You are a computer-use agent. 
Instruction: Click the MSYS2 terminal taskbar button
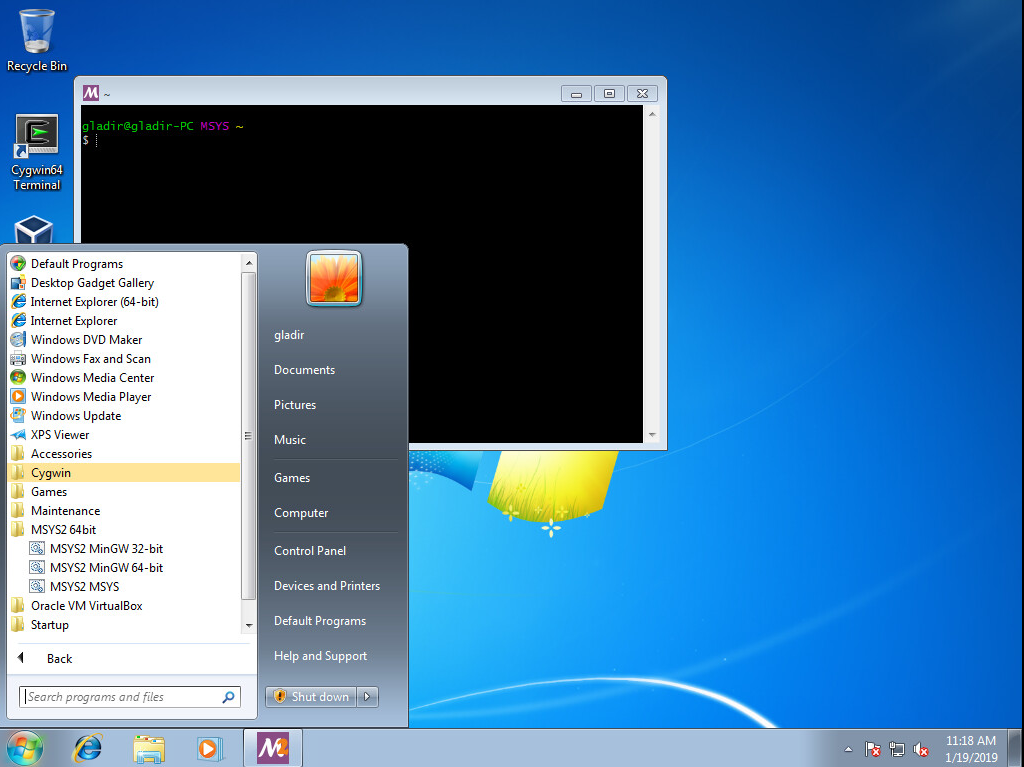272,747
